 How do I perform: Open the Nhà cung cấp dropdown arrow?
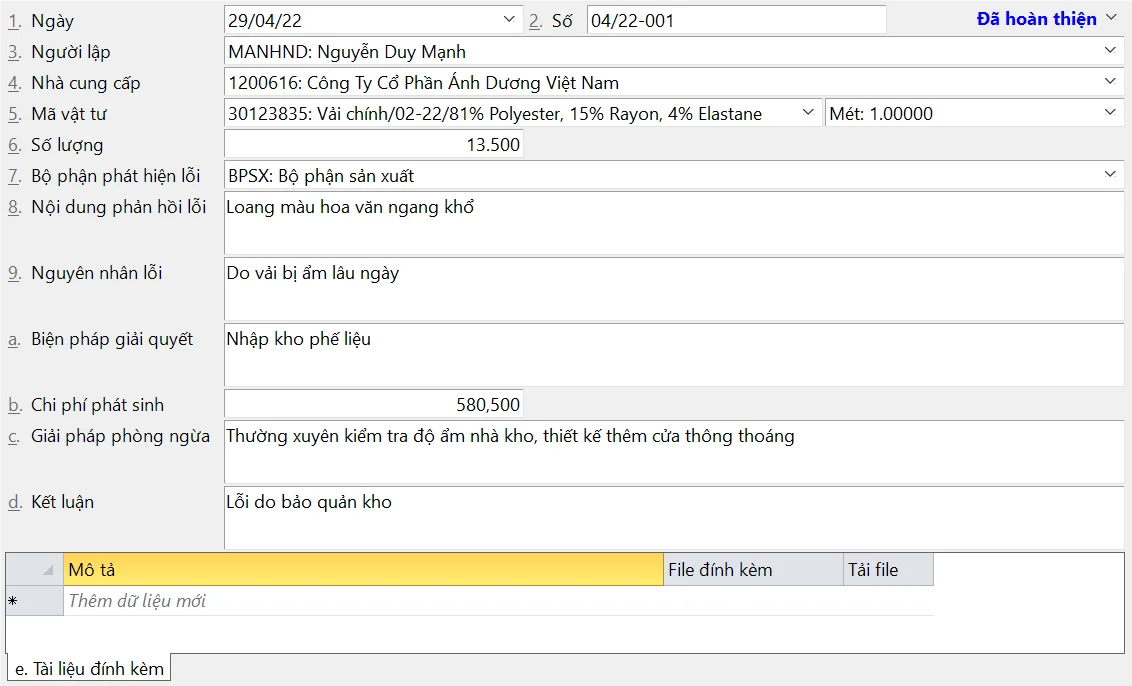(x=1110, y=82)
